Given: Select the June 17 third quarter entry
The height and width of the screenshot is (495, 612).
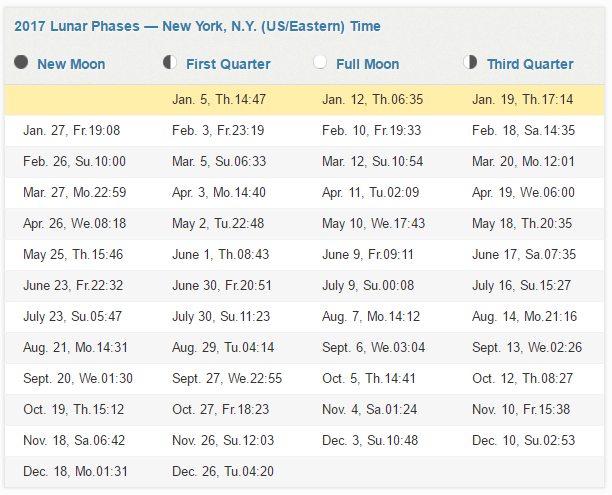Looking at the screenshot, I should click(524, 255).
